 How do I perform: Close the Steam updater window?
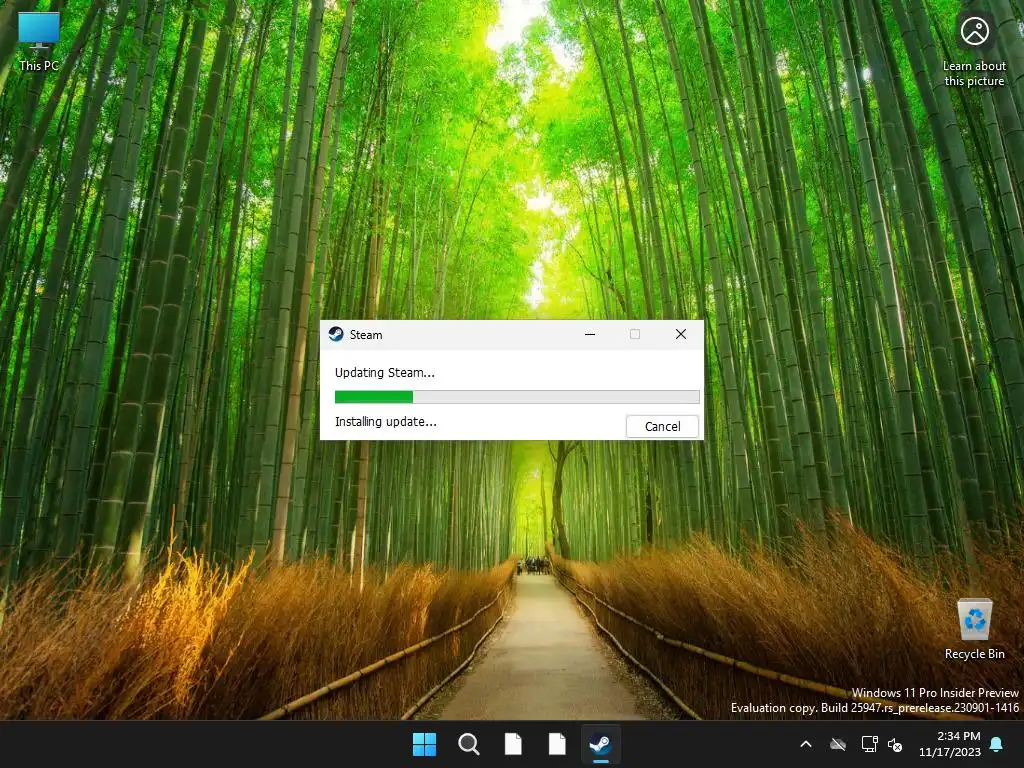(x=680, y=334)
